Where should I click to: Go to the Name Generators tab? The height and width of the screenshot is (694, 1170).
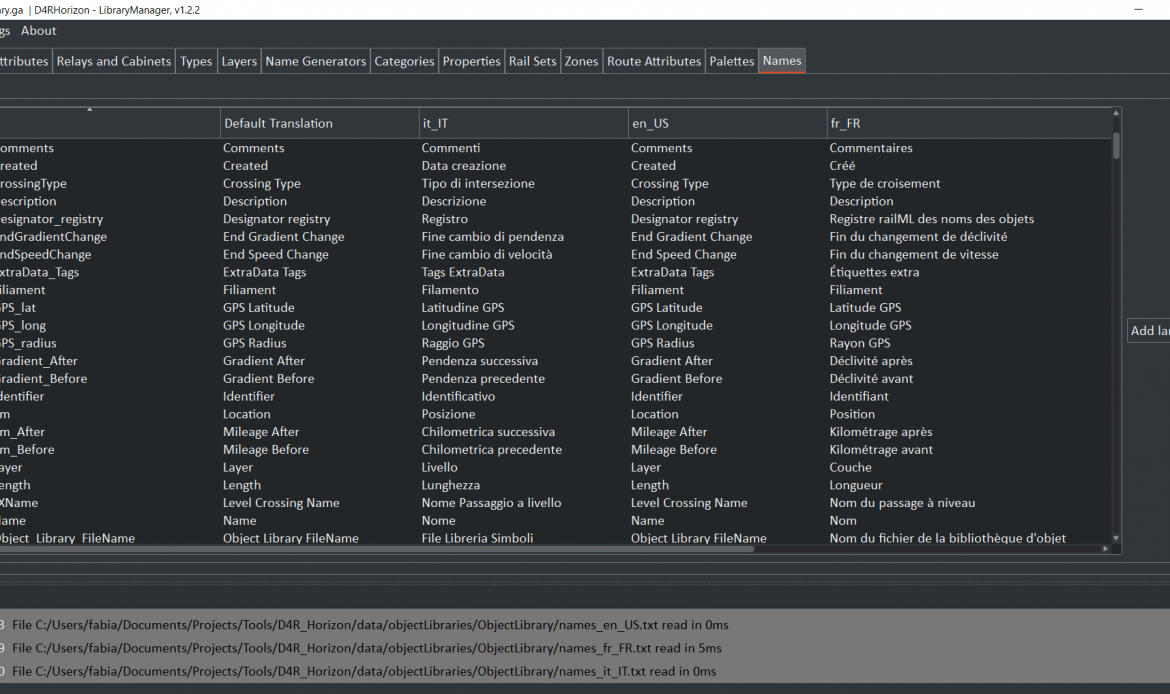tap(315, 61)
